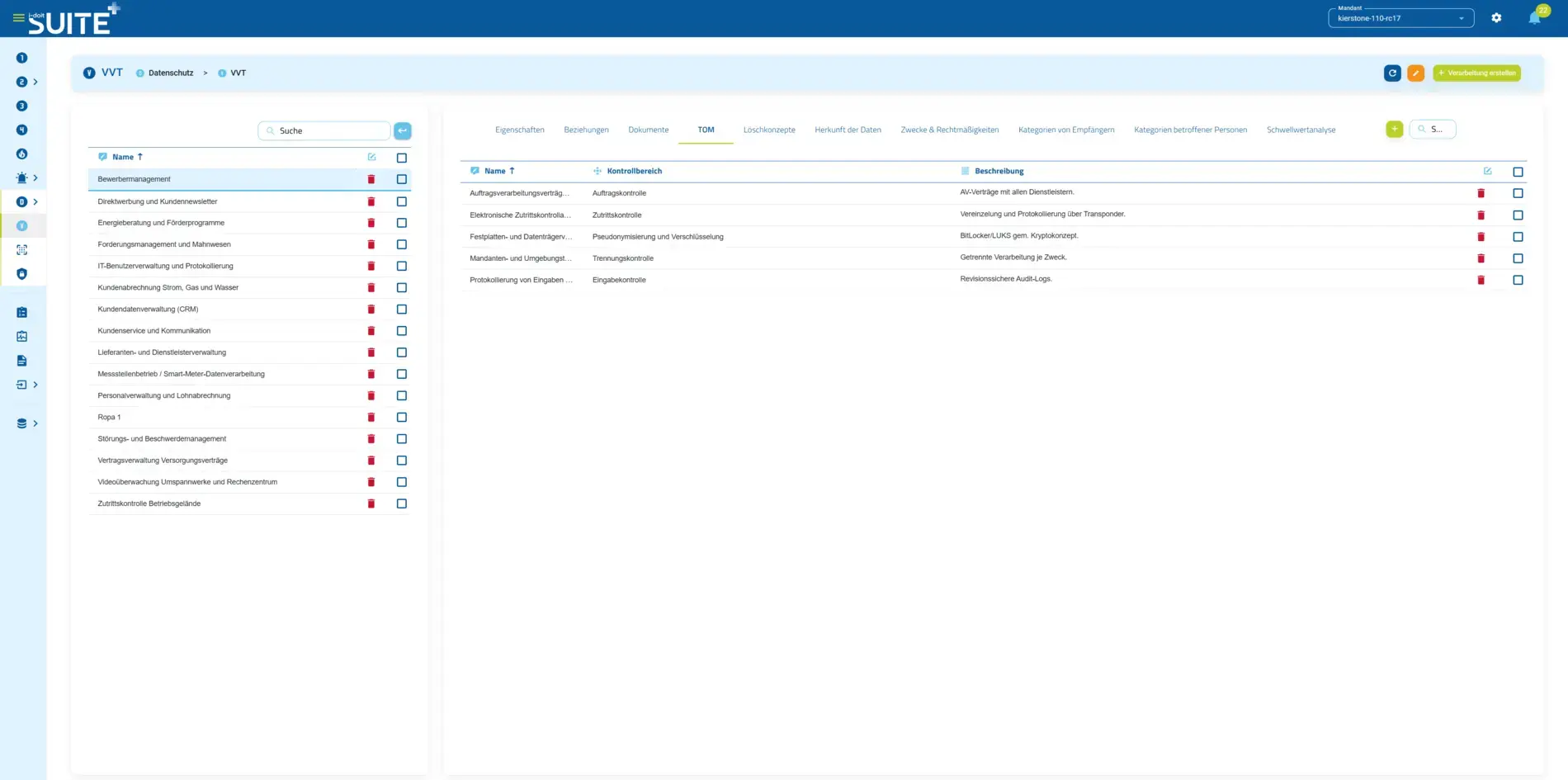Delete the Bewerbermanagement entry via its trash icon
The image size is (1568, 780).
(371, 179)
